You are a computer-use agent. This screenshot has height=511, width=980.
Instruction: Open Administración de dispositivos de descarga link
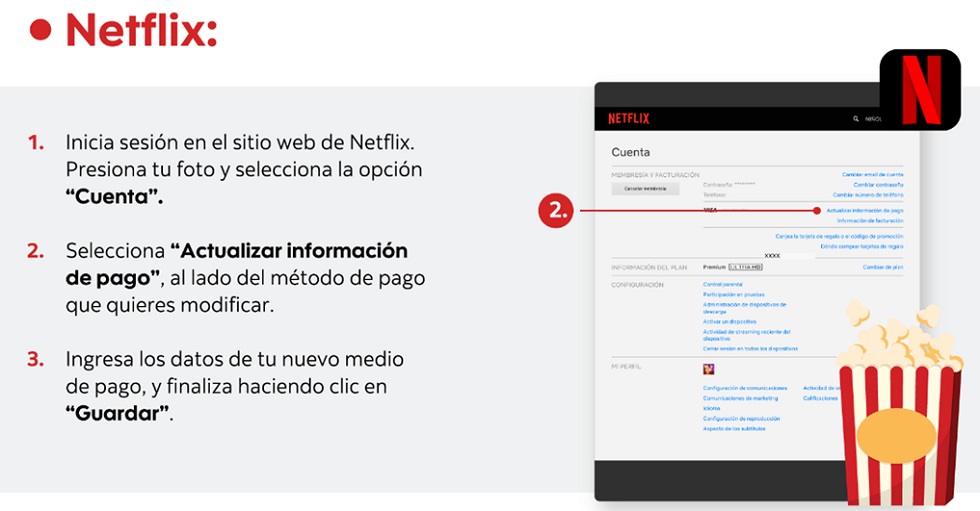(744, 308)
